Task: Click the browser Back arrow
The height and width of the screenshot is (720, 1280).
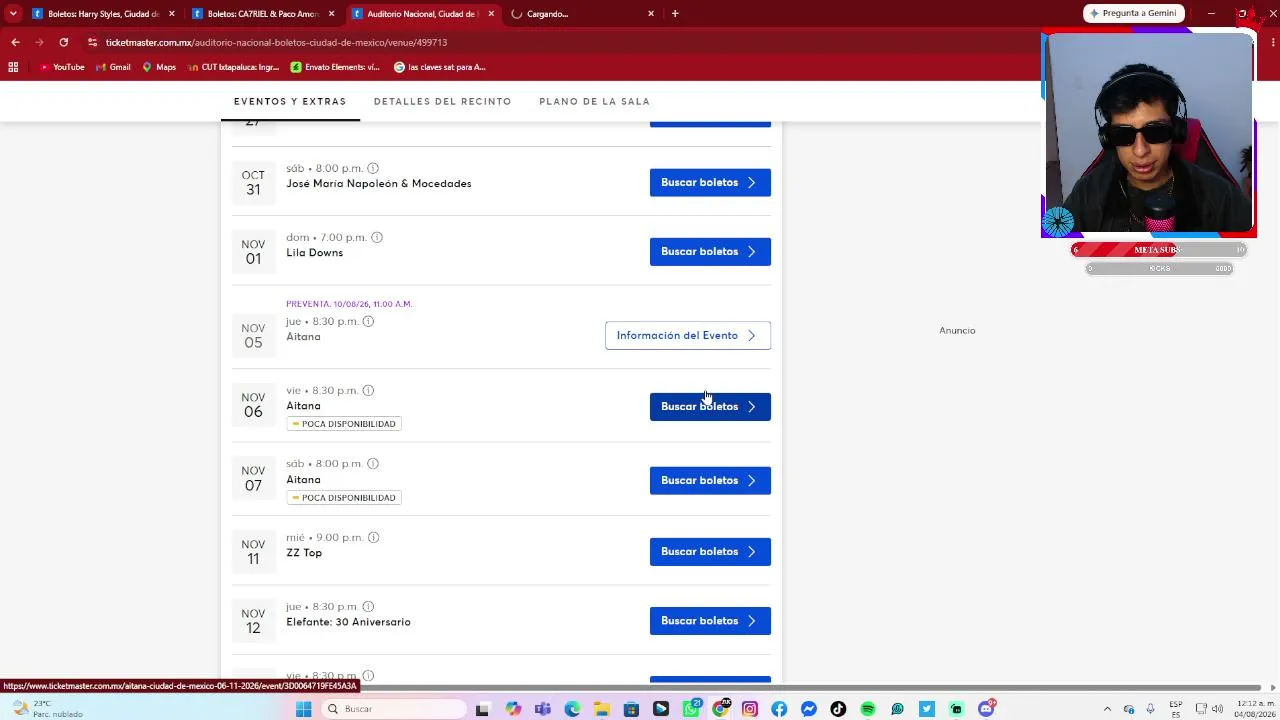Action: coord(15,42)
